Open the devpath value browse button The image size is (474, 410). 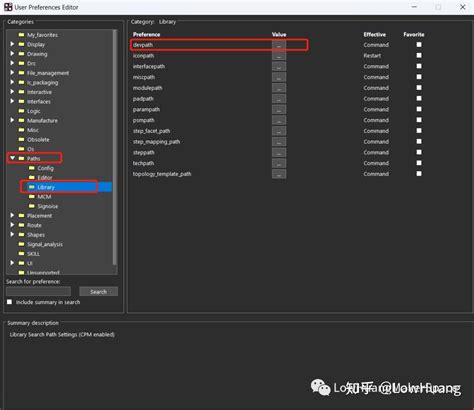pos(279,45)
